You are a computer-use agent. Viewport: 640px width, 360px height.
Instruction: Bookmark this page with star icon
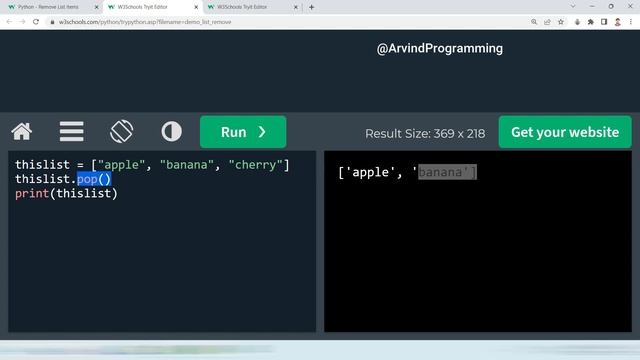coord(561,22)
